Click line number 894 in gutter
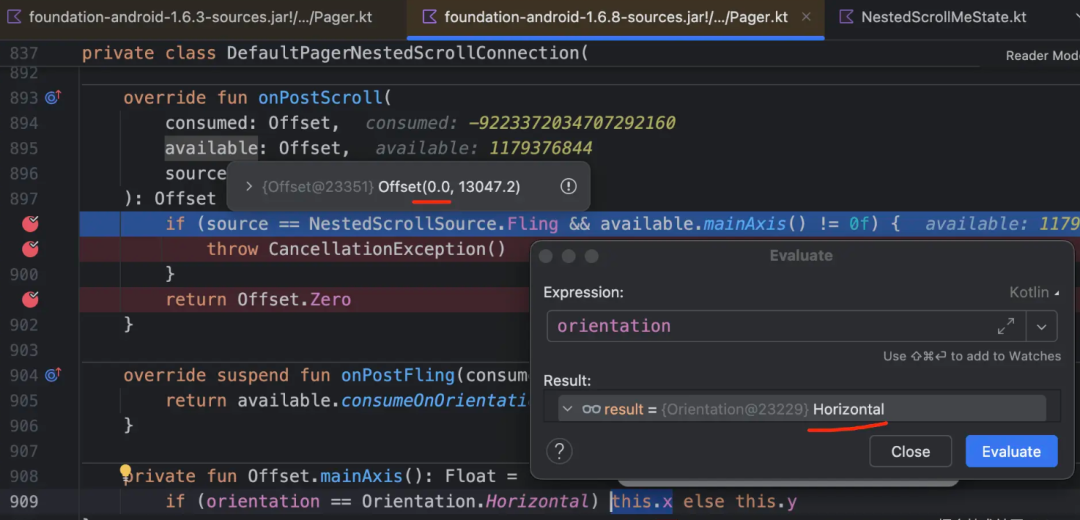The image size is (1080, 520). click(x=24, y=123)
